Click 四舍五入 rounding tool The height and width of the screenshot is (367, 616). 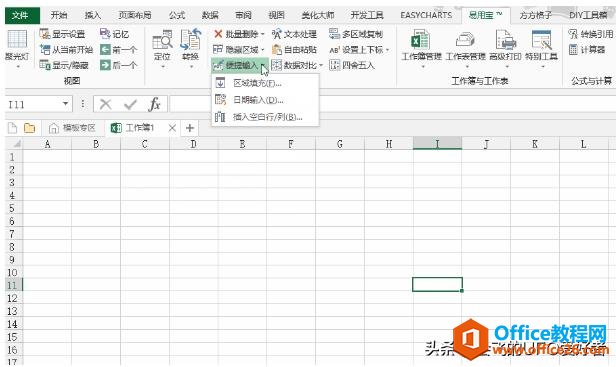point(352,65)
